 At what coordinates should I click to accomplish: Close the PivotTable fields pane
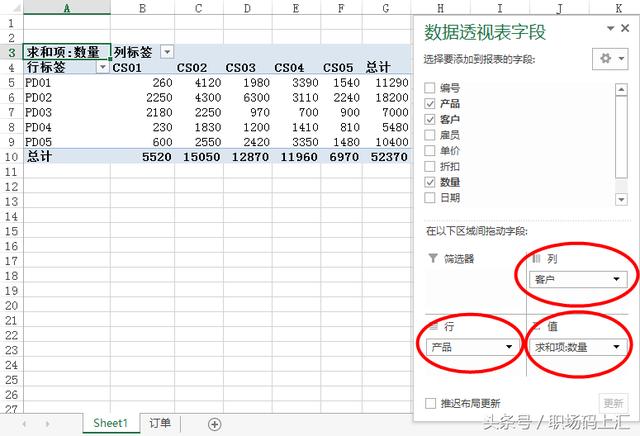tap(625, 28)
